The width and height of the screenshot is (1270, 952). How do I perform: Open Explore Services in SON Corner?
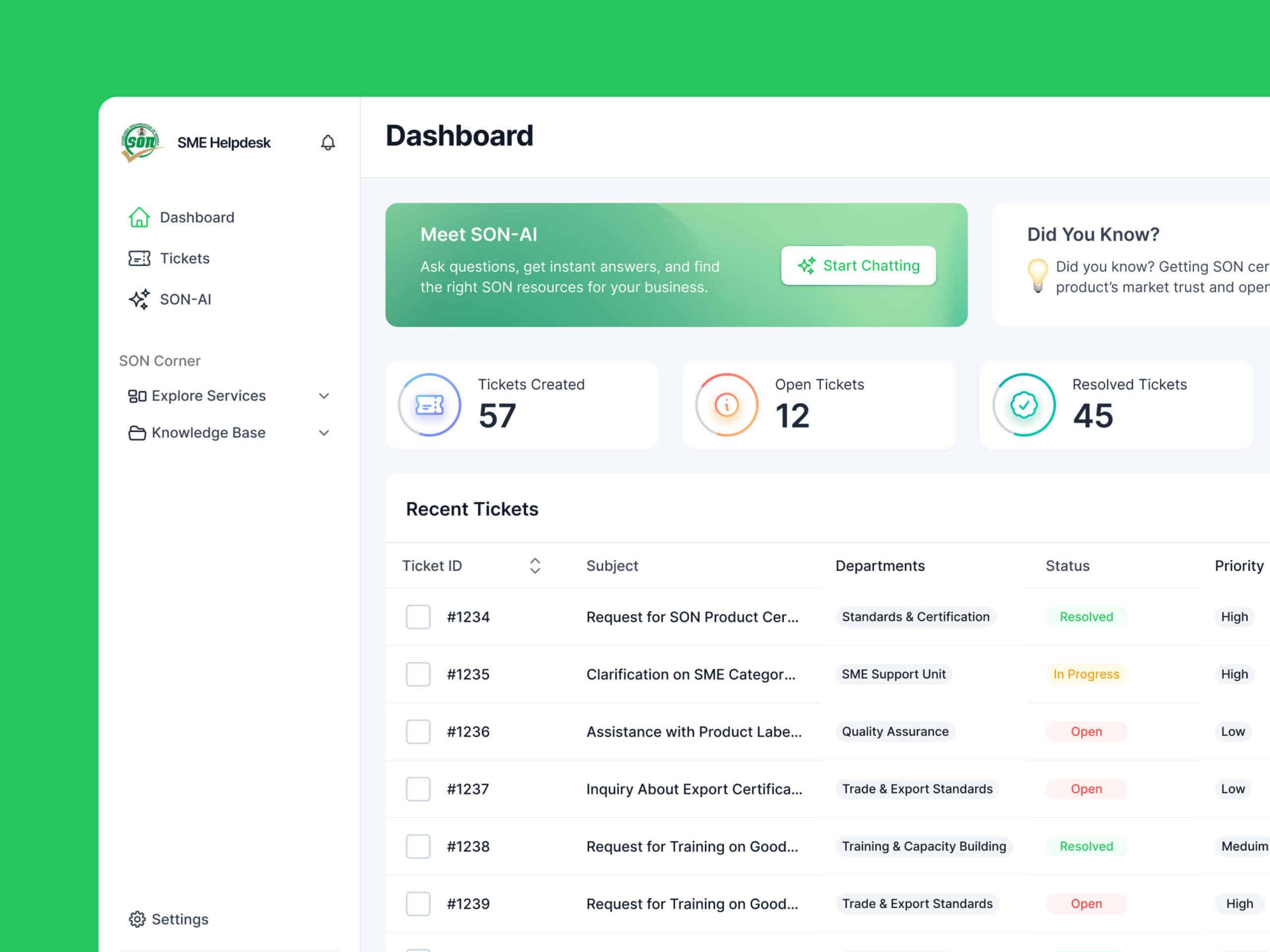pyautogui.click(x=229, y=396)
